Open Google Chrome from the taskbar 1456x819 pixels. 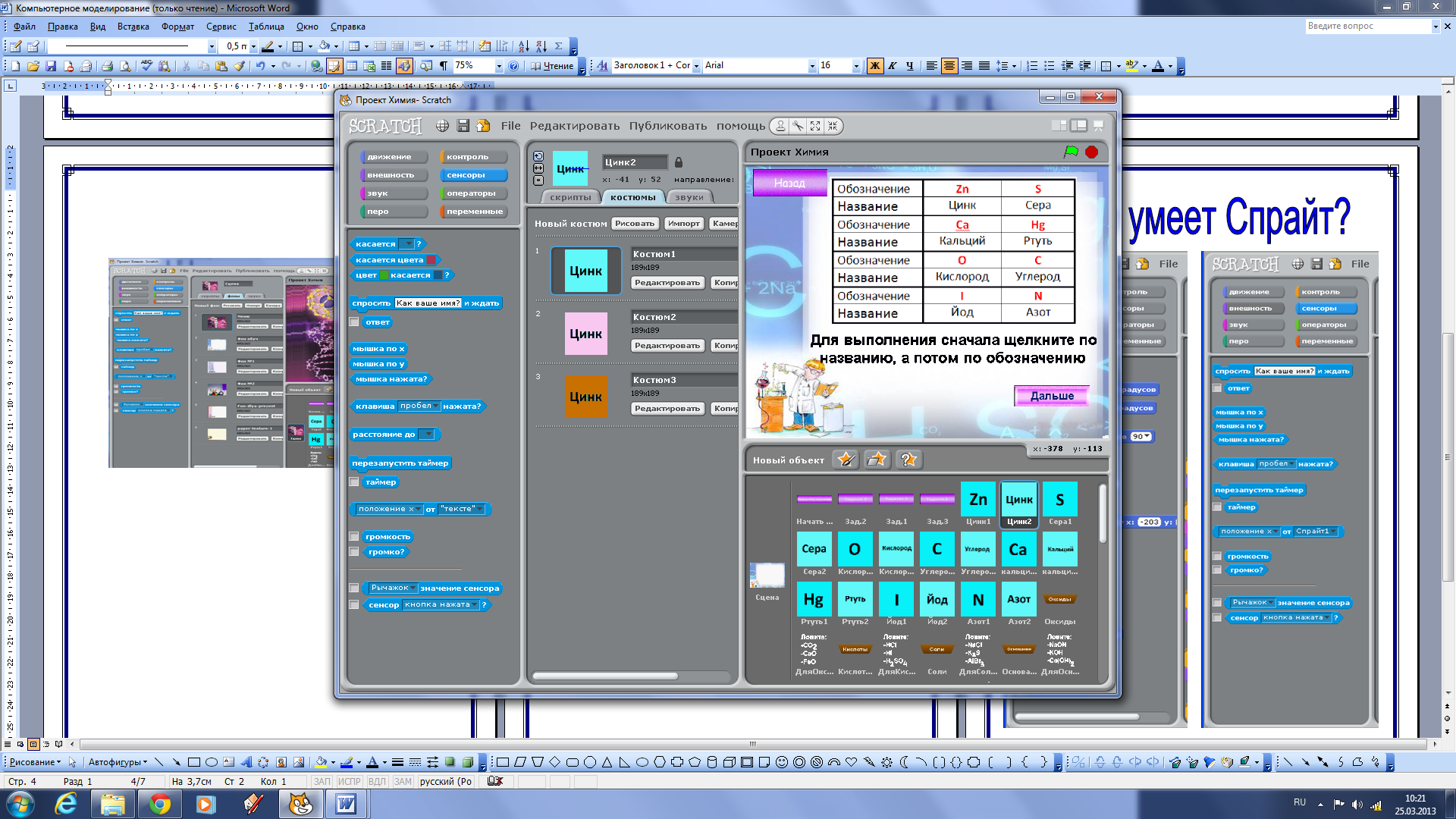159,804
